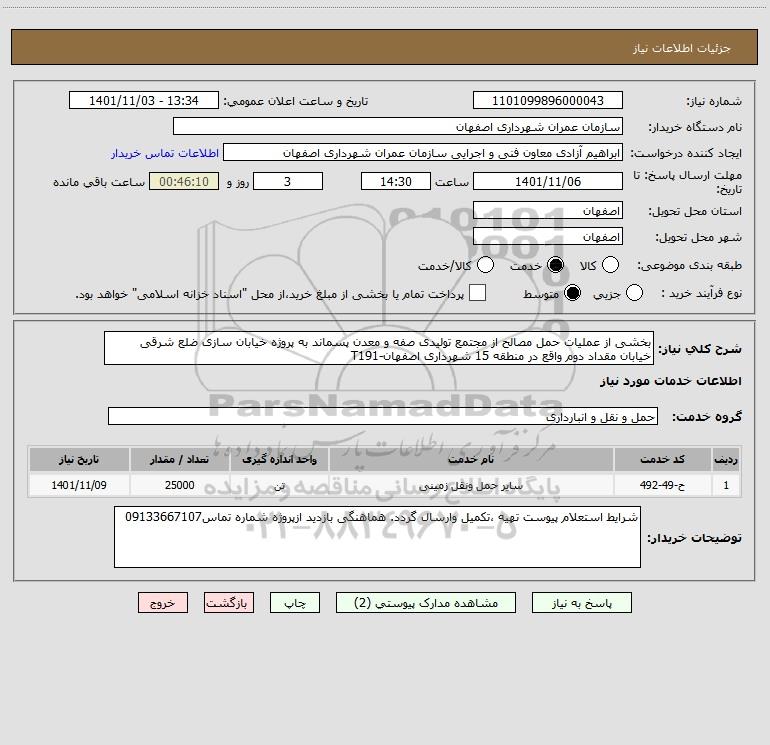Image resolution: width=770 pixels, height=745 pixels.
Task: Click the cell سایر حمل ونقل زمینی
Action: [x=471, y=485]
